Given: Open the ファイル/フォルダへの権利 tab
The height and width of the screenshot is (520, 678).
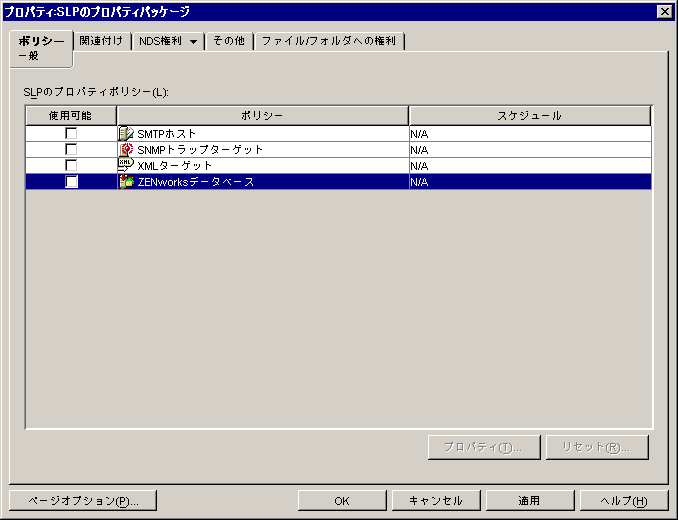Looking at the screenshot, I should pyautogui.click(x=329, y=41).
